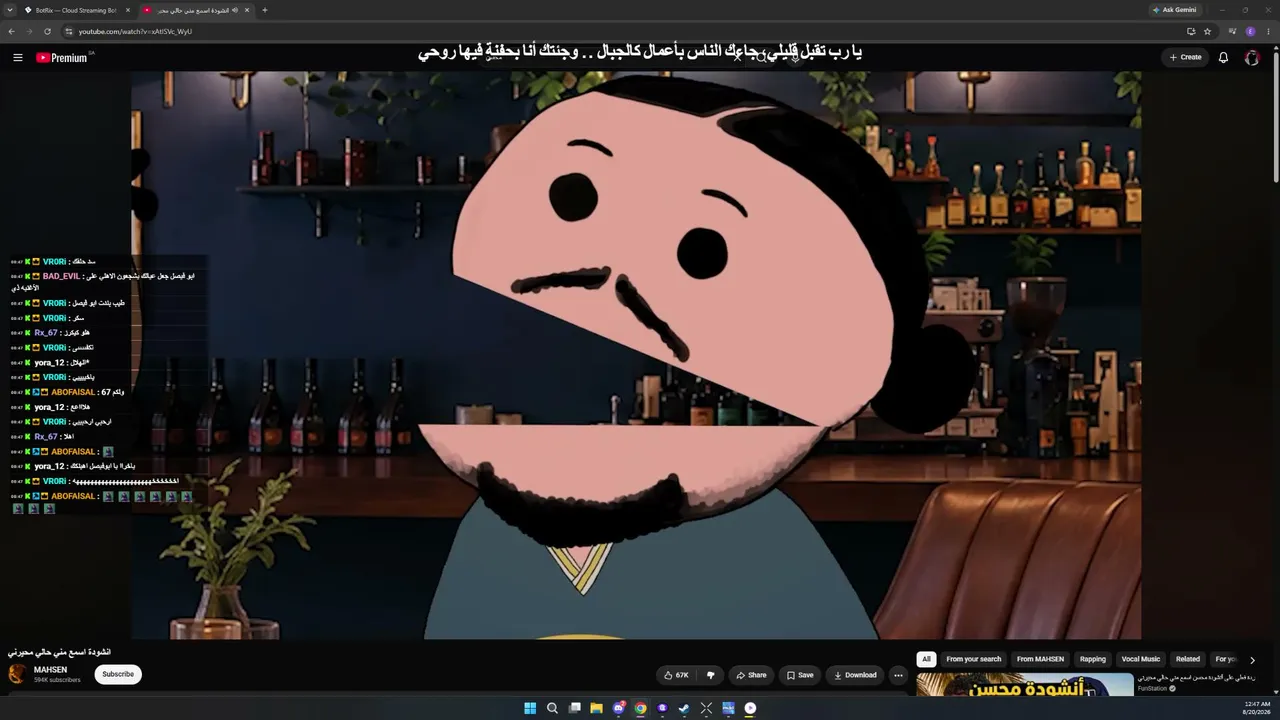Image resolution: width=1280 pixels, height=720 pixels.
Task: Share this video
Action: pos(752,675)
